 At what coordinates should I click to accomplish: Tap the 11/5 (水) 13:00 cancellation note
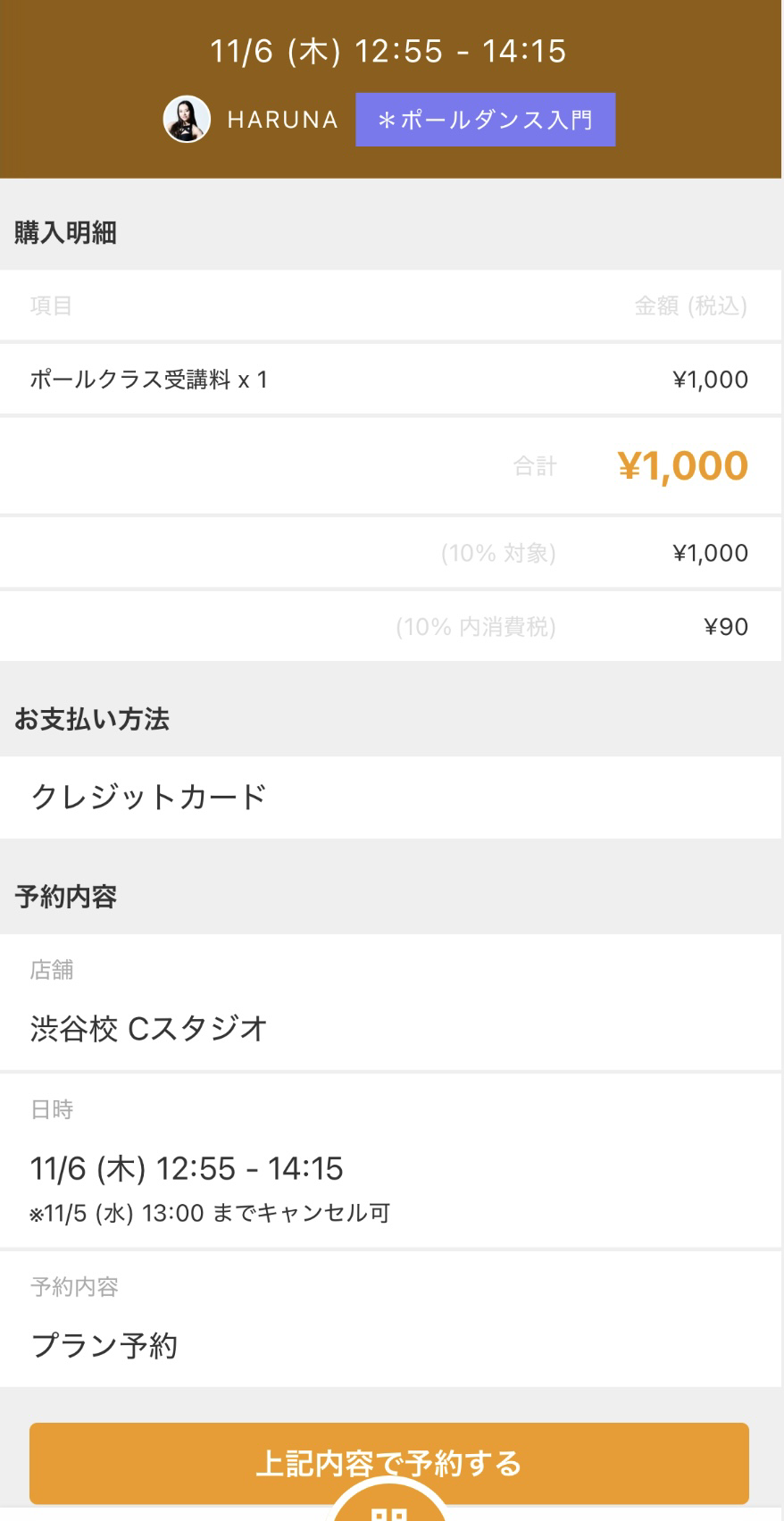pyautogui.click(x=210, y=1213)
